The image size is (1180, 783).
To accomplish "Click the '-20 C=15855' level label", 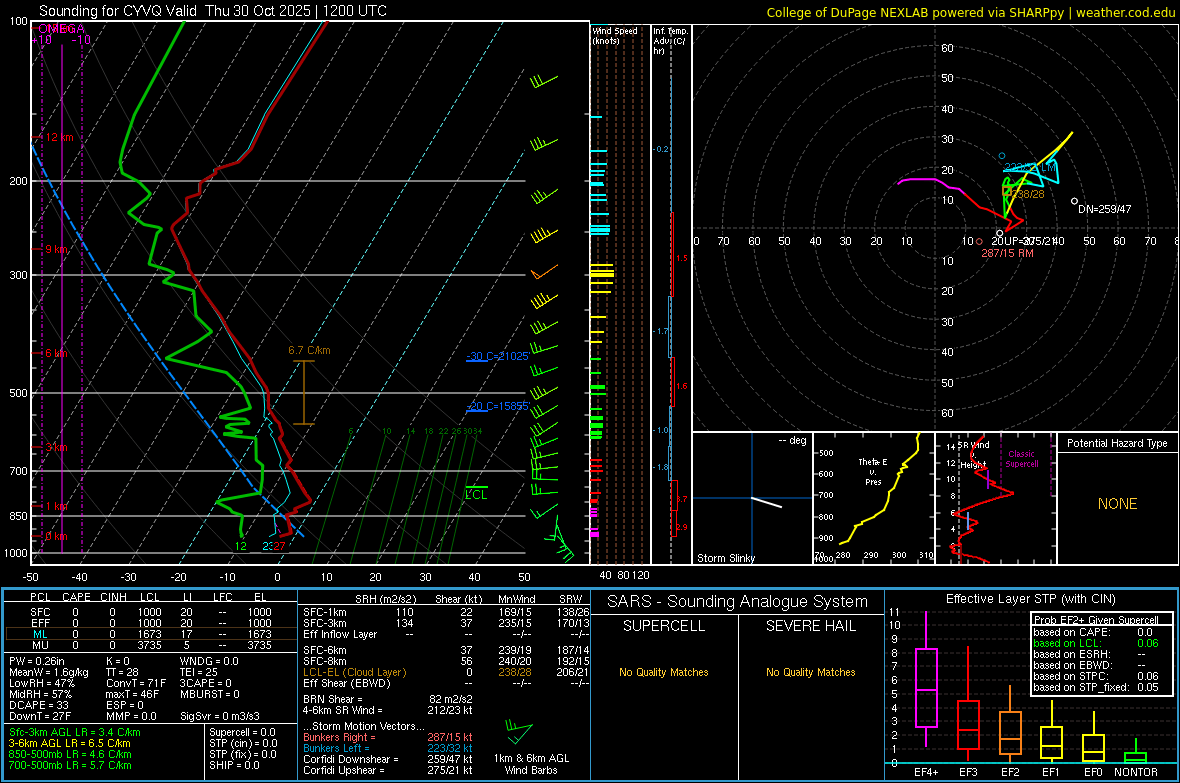I will [497, 406].
